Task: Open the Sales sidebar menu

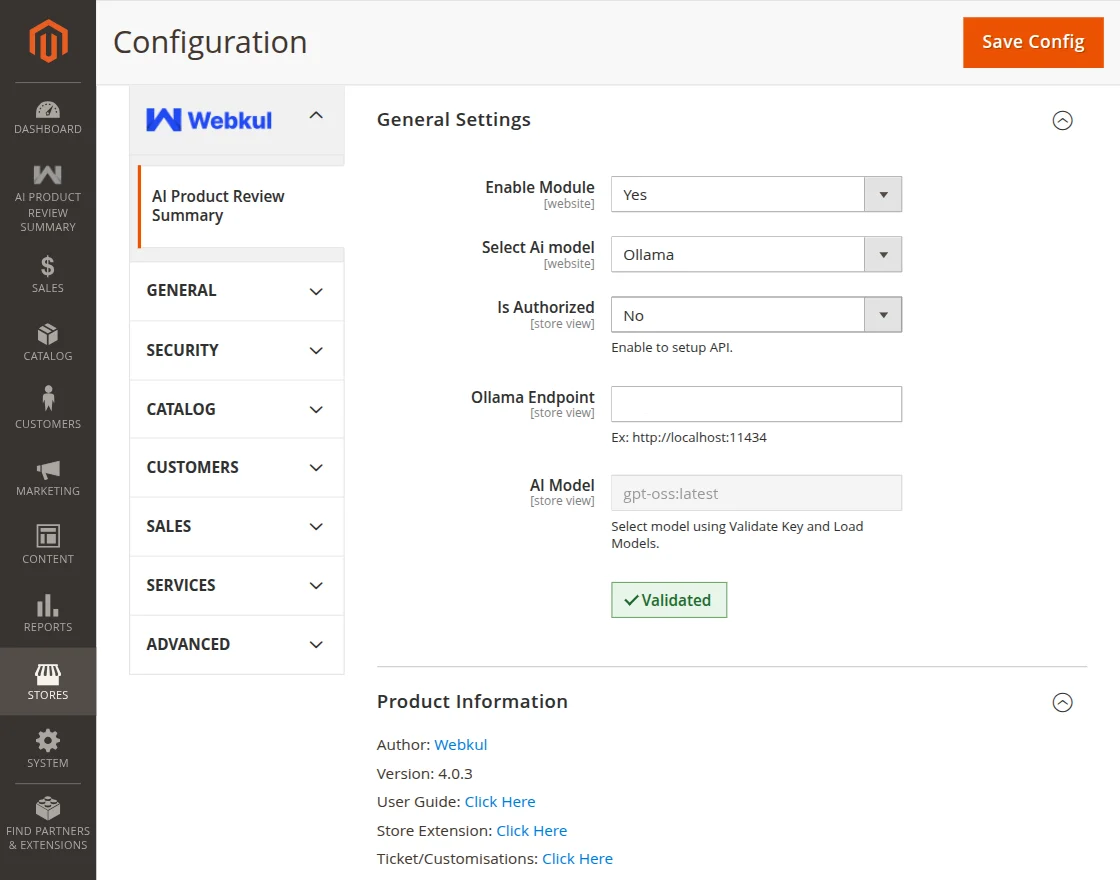Action: pos(48,275)
